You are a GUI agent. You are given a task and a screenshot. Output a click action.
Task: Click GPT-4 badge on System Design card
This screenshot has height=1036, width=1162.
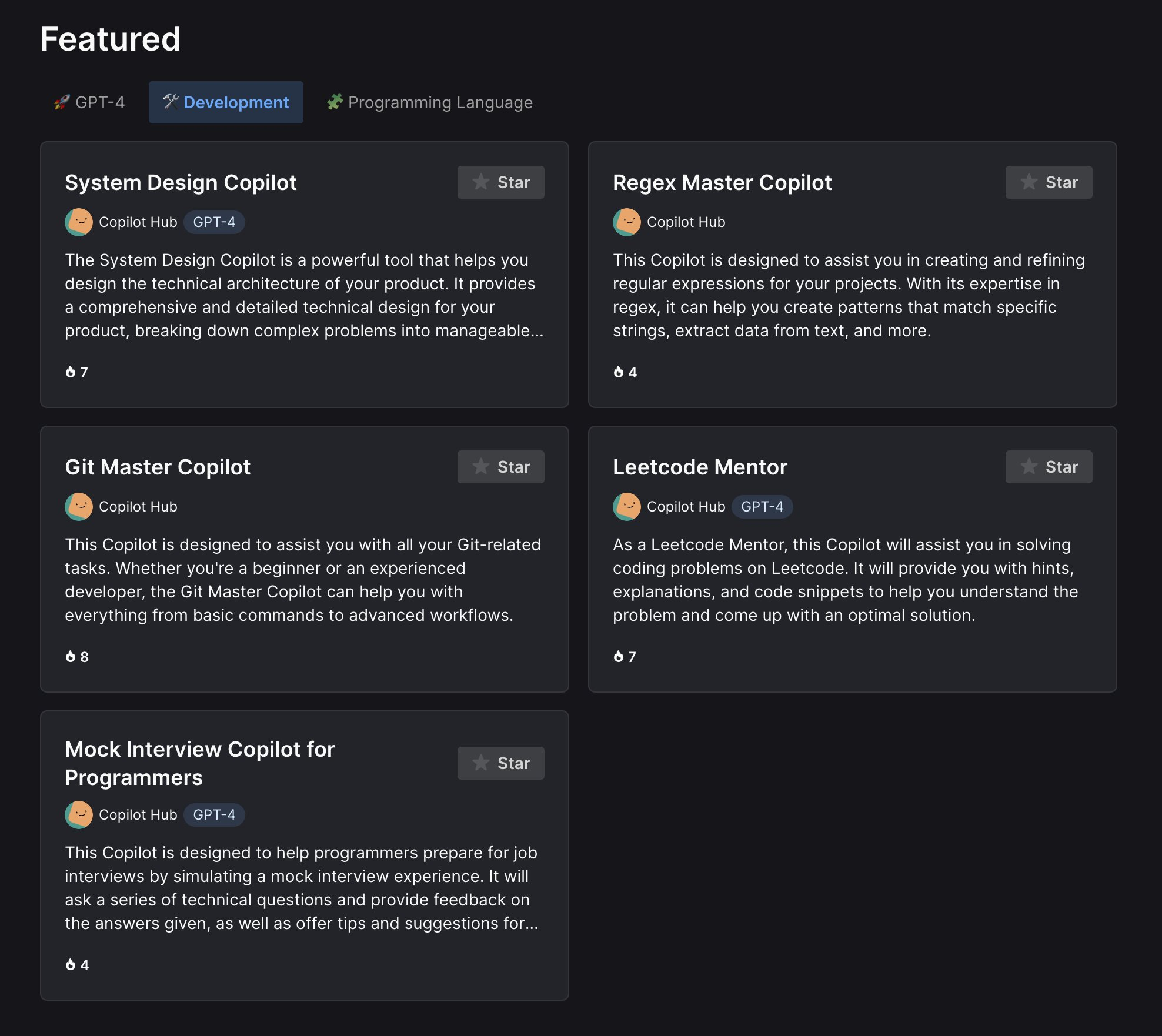214,222
